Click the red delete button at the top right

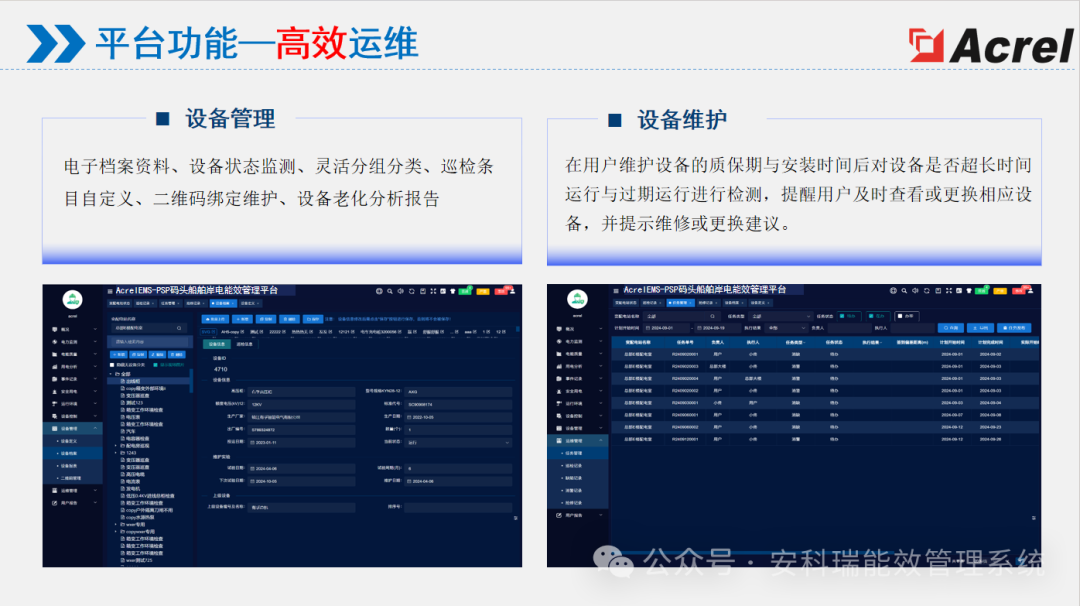500,292
